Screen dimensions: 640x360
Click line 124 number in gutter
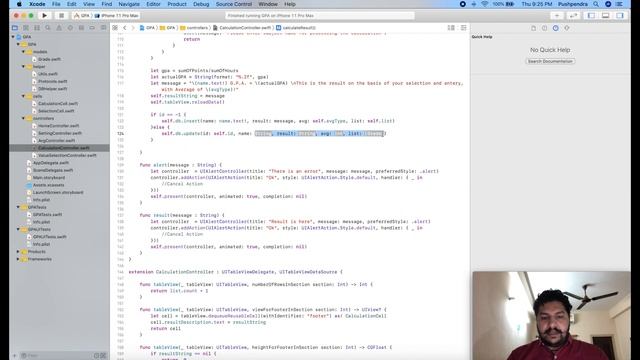pyautogui.click(x=120, y=133)
